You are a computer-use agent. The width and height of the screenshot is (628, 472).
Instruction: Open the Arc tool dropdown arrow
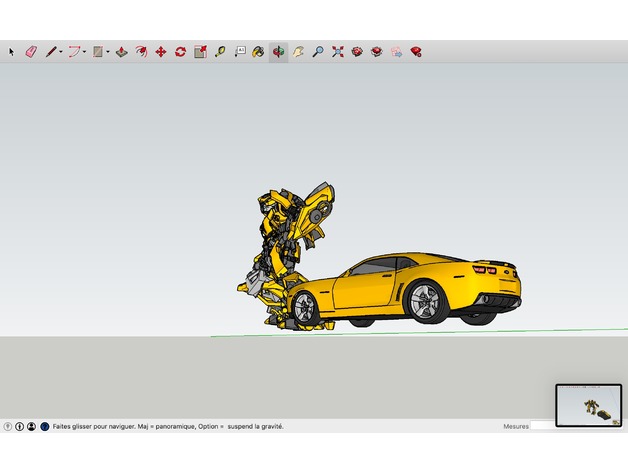(x=85, y=52)
